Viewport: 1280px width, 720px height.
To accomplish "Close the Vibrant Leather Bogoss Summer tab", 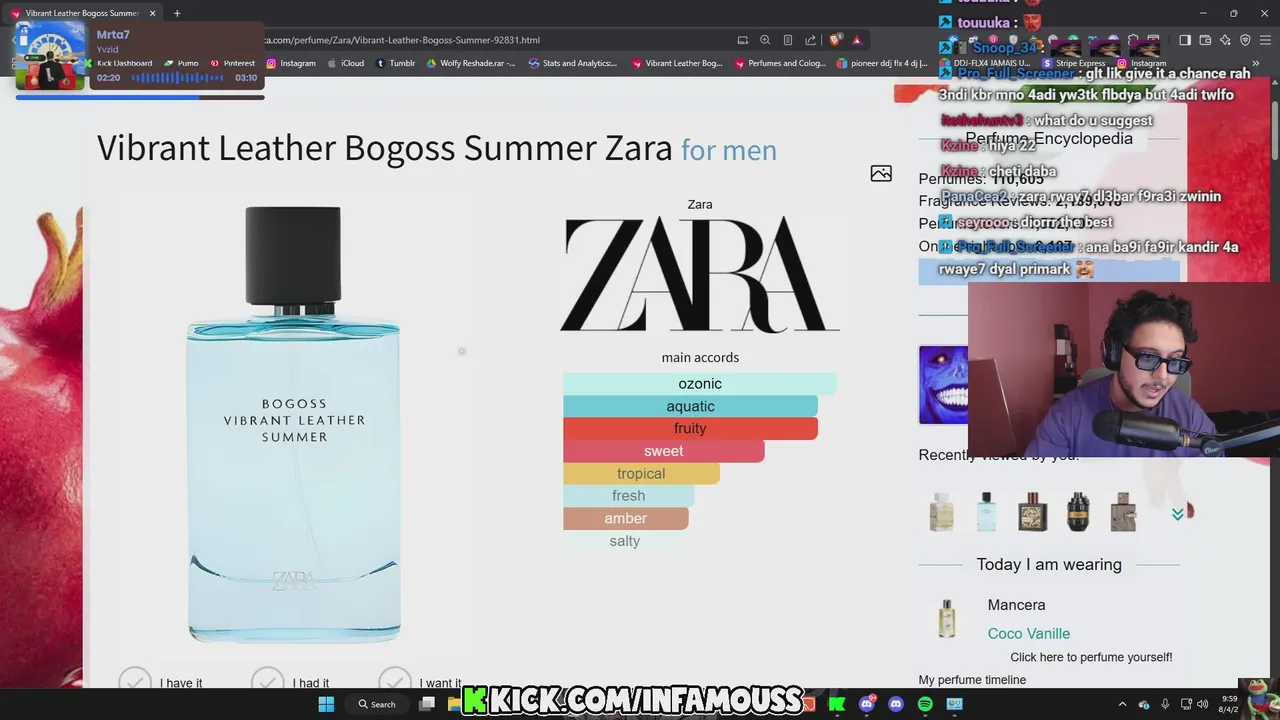I will [152, 13].
